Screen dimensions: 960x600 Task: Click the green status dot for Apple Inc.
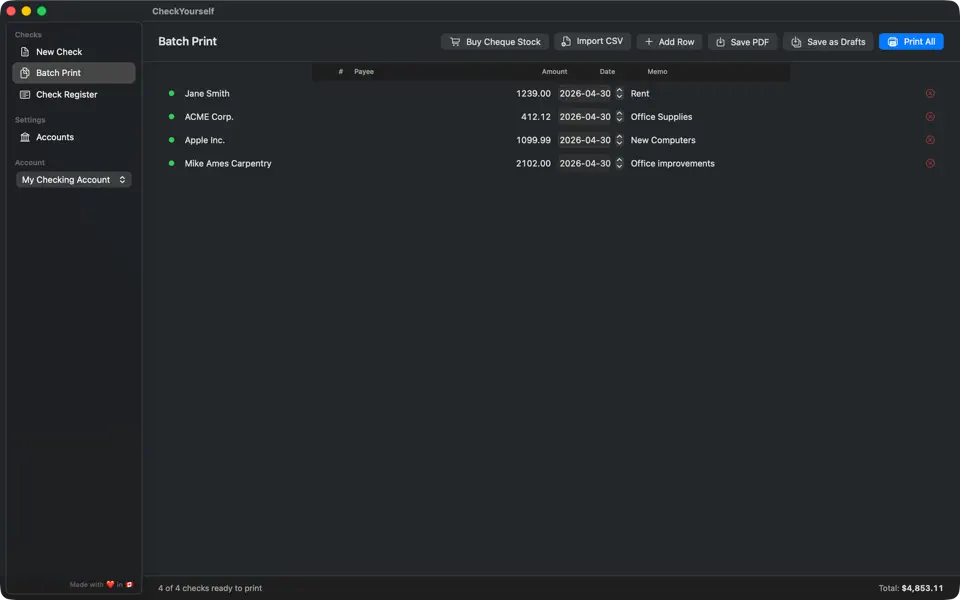tap(171, 140)
